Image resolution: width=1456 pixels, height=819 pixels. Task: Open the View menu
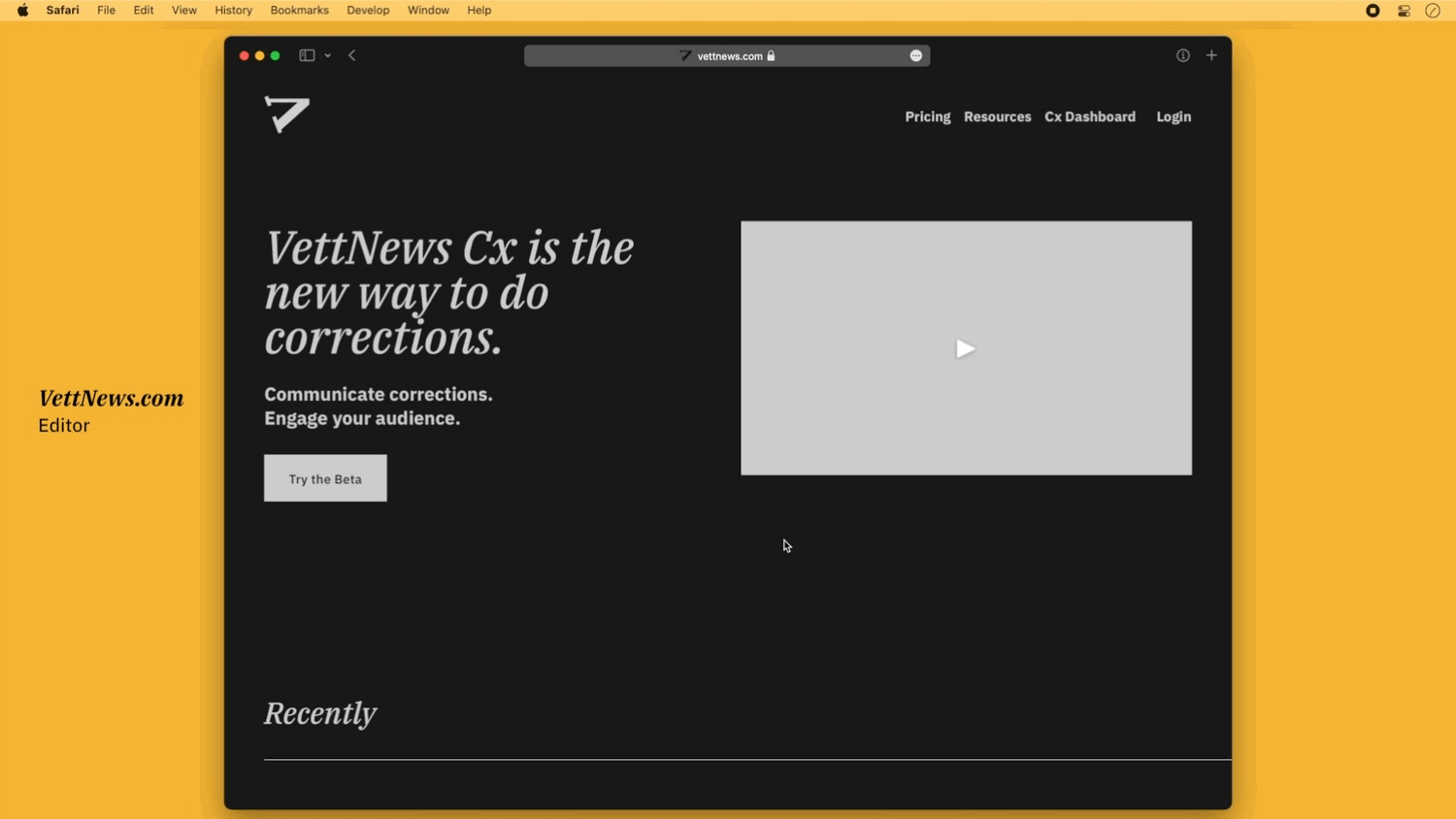pos(184,11)
